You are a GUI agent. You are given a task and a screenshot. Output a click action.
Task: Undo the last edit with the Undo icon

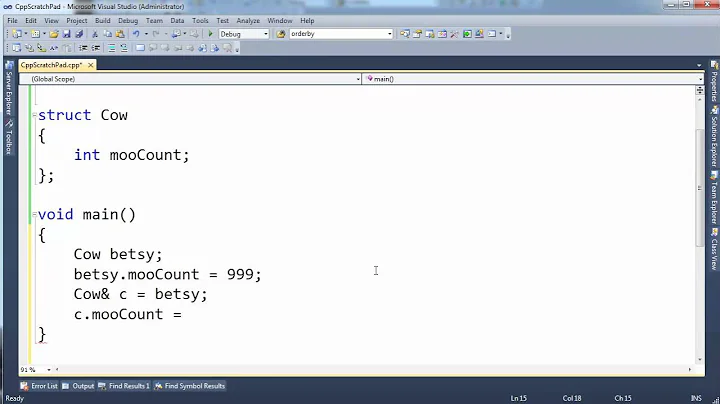pos(136,34)
